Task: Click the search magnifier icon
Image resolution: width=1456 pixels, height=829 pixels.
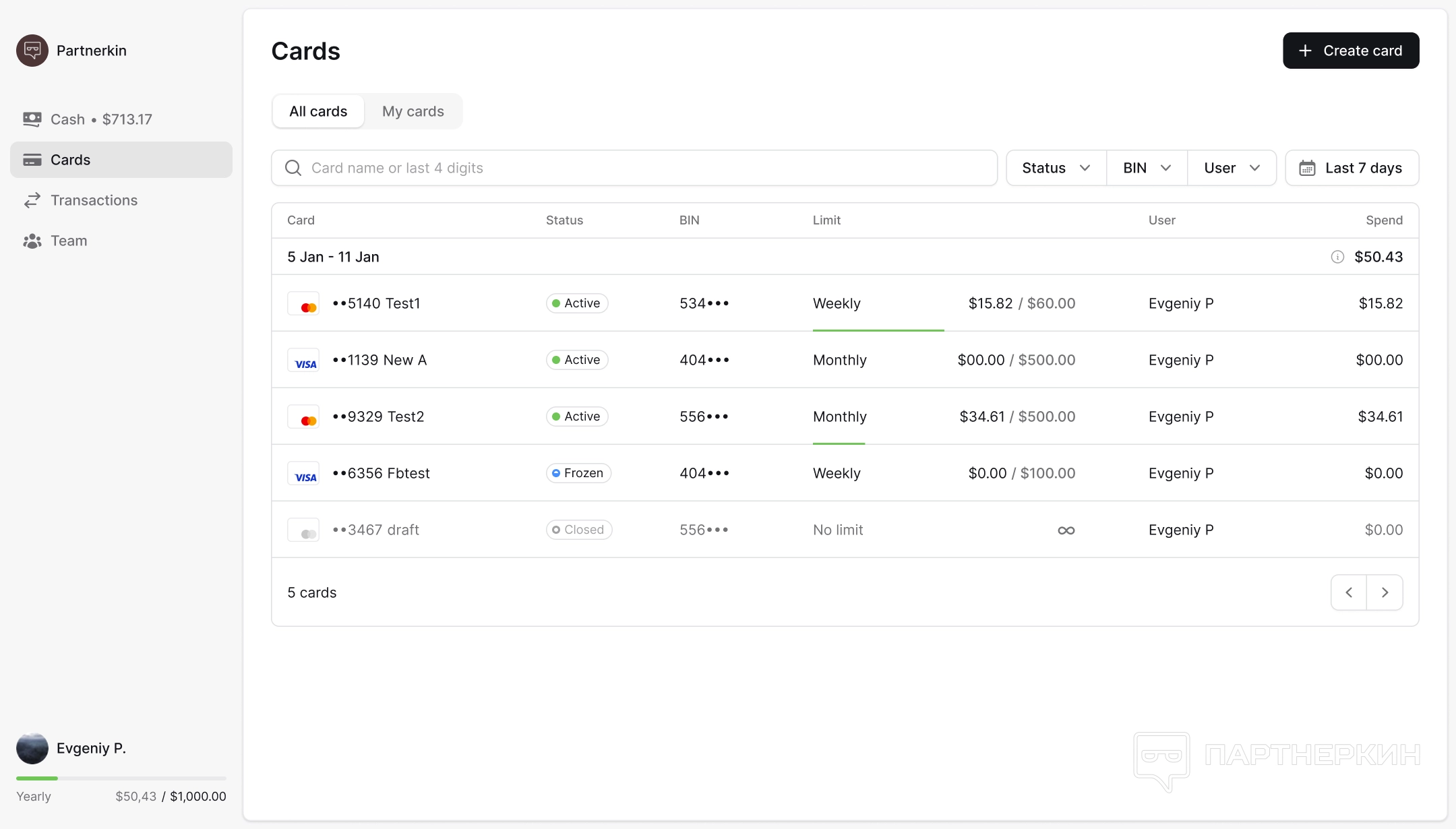Action: [293, 168]
